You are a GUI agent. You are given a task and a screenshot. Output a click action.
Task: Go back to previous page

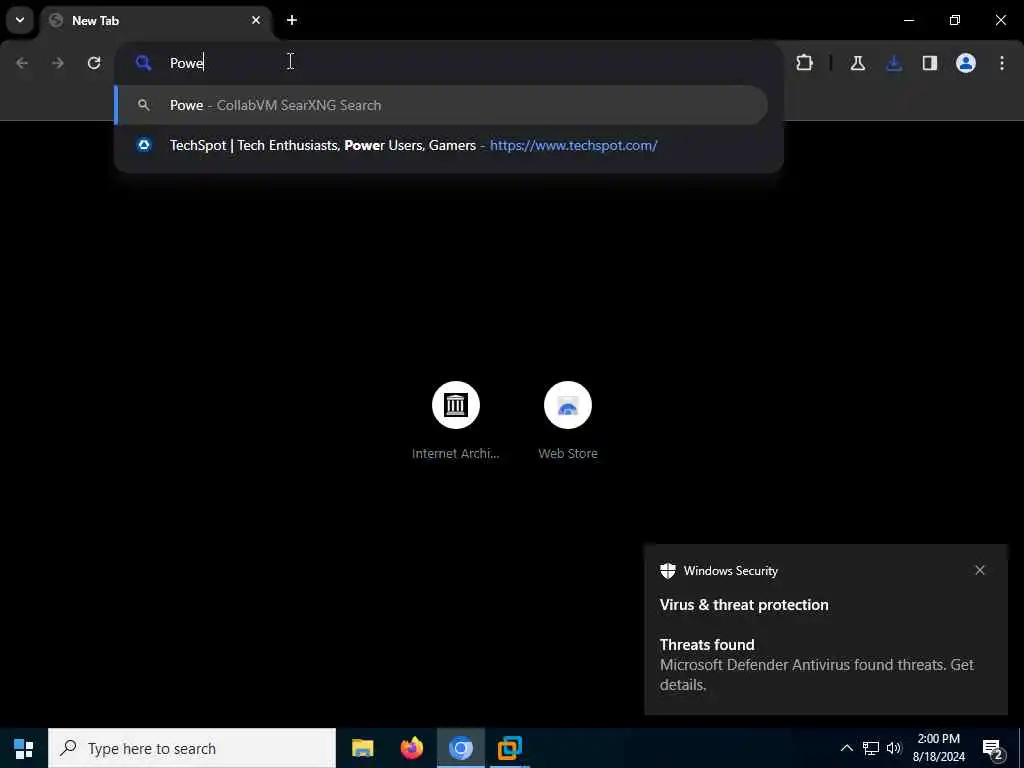(x=22, y=63)
